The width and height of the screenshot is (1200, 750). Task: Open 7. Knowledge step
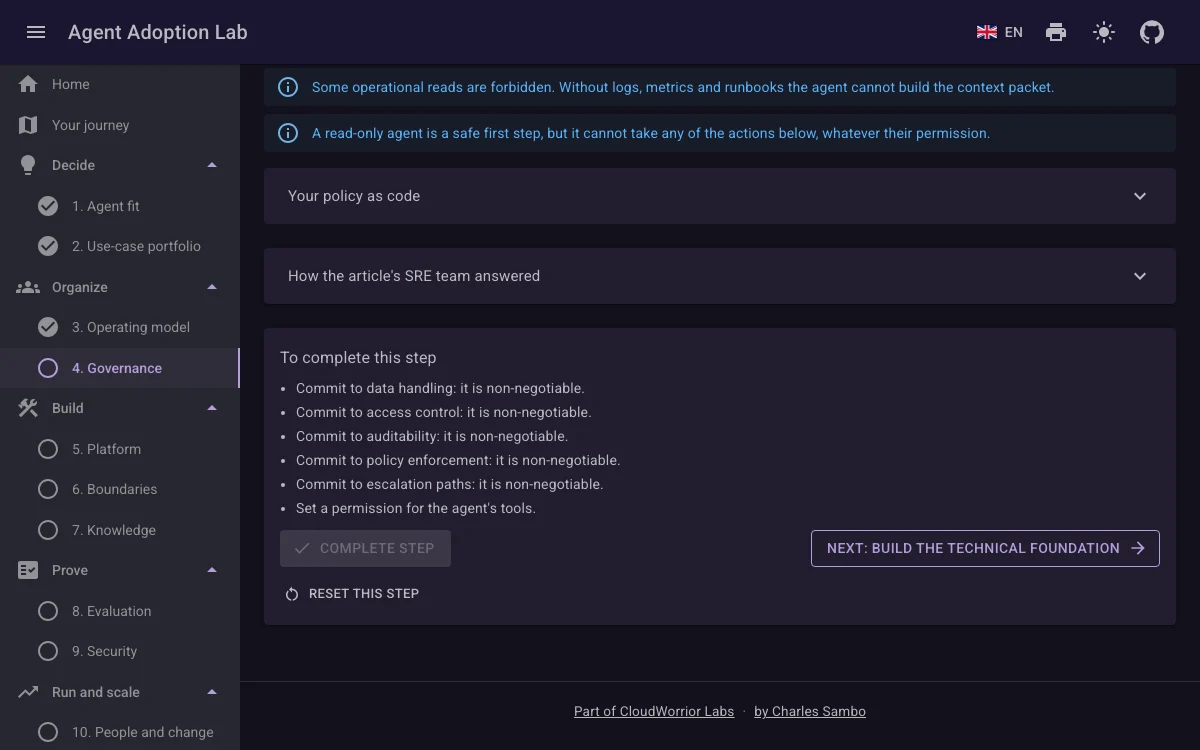point(120,530)
